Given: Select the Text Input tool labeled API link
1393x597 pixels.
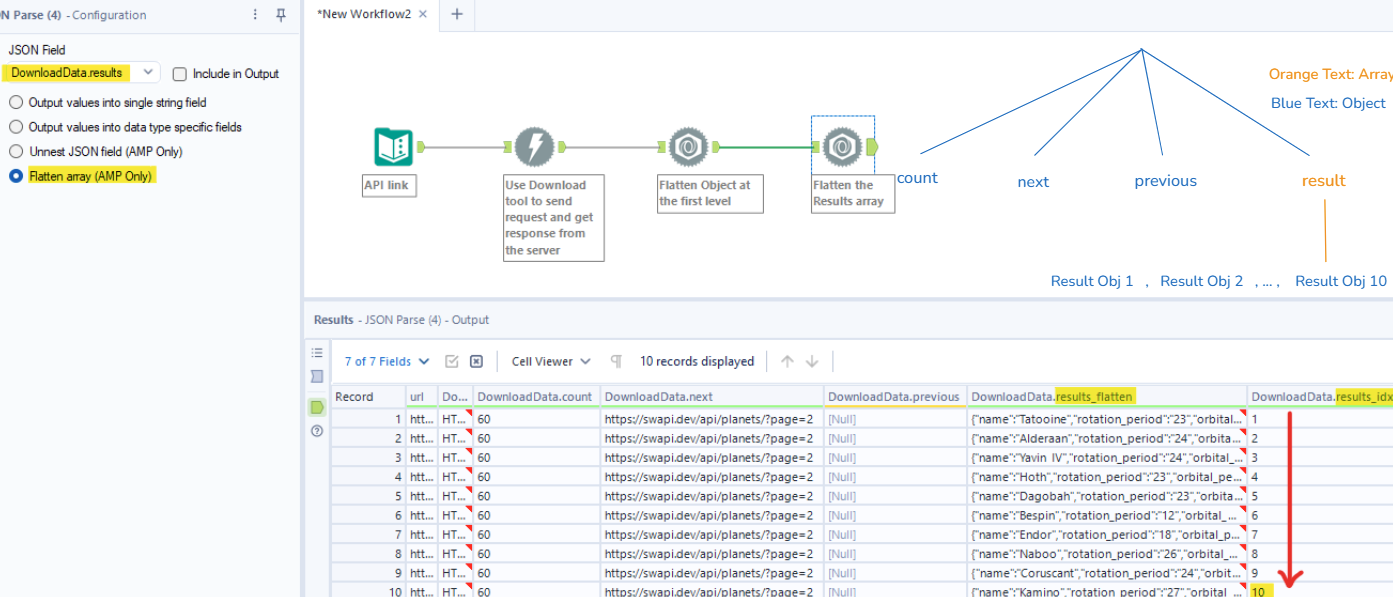Looking at the screenshot, I should click(393, 147).
